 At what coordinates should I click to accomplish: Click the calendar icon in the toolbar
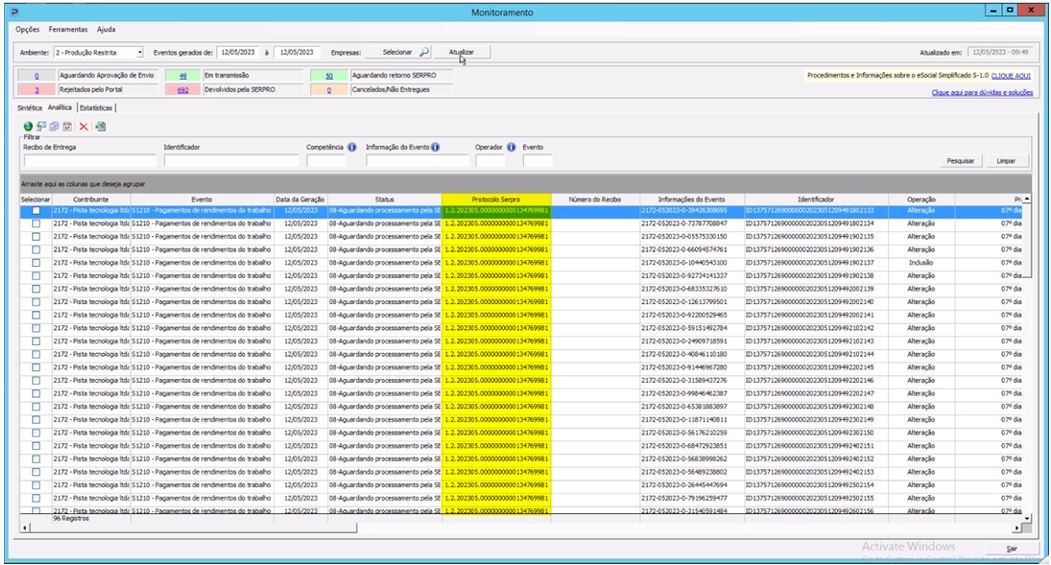67,126
